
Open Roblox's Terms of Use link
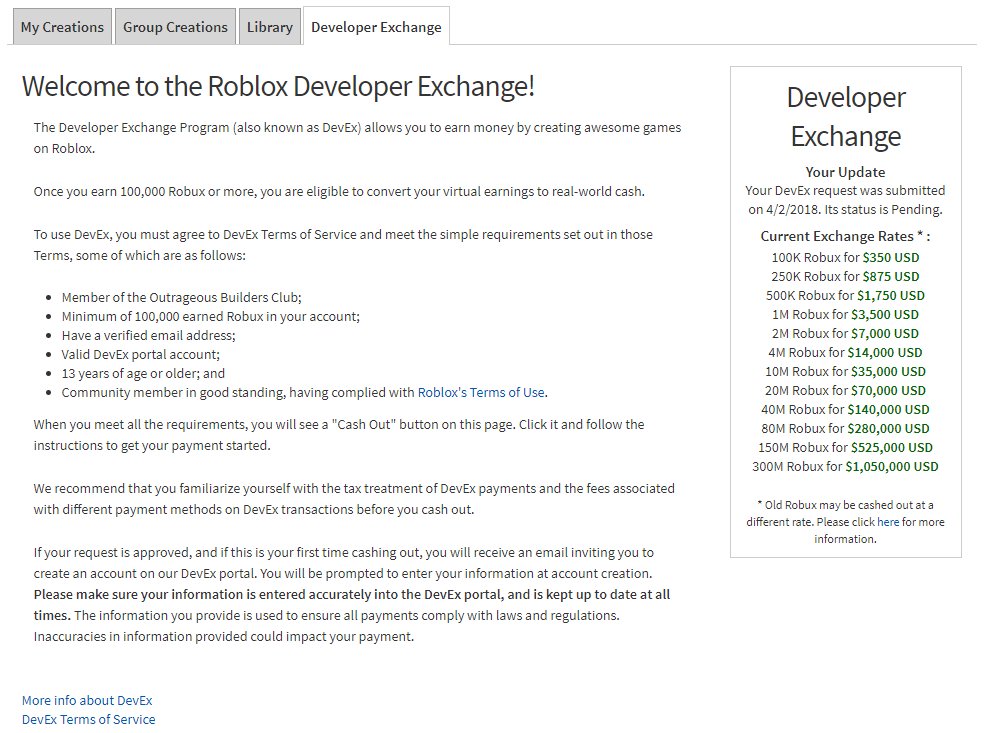[481, 392]
